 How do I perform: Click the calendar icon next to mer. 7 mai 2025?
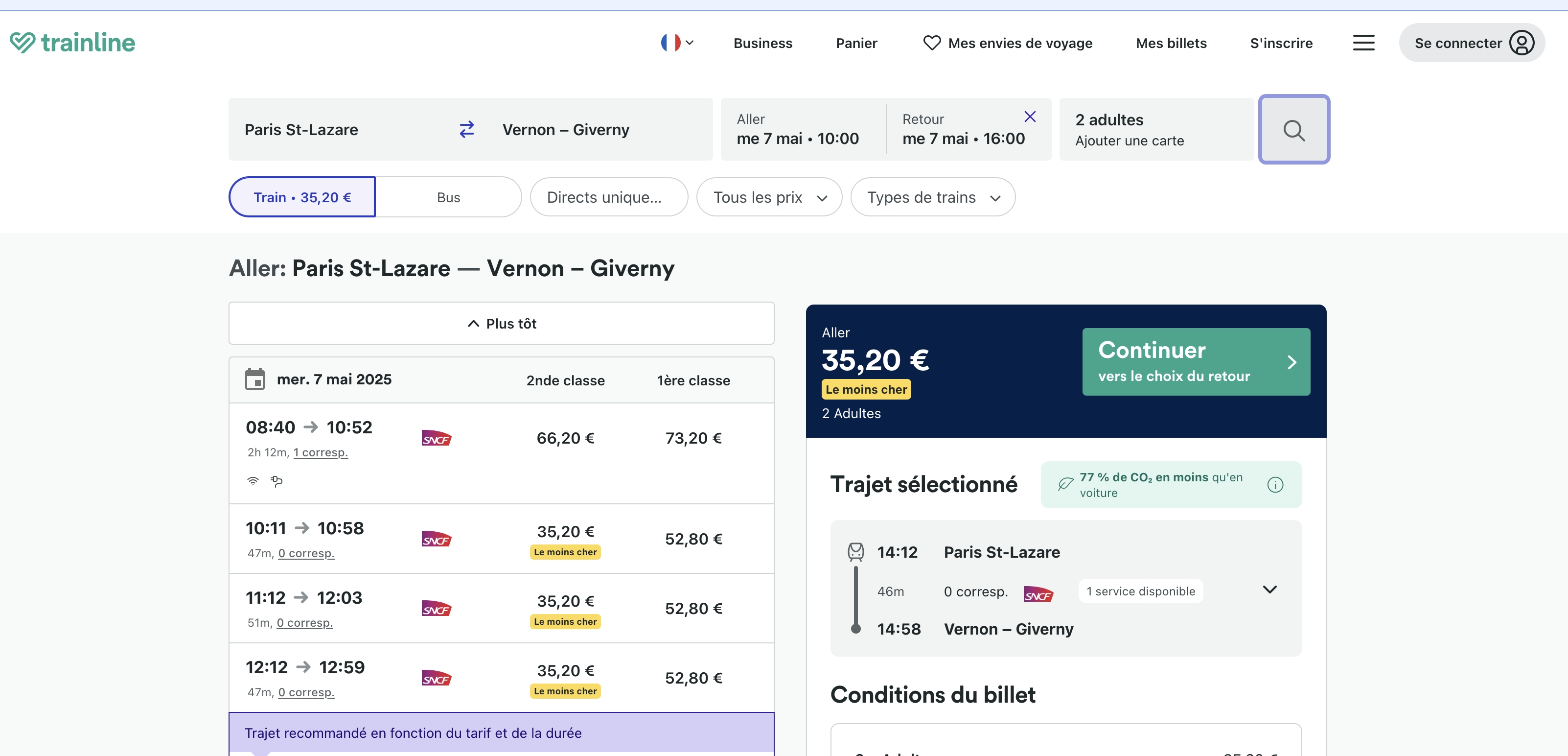[x=254, y=379]
